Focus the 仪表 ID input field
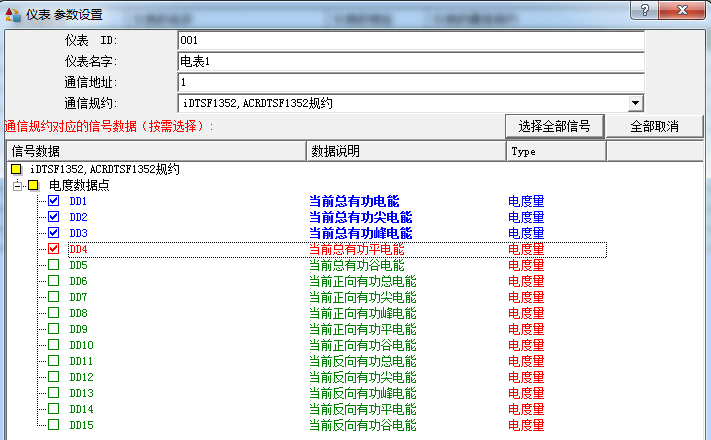Viewport: 711px width, 440px height. coord(411,40)
